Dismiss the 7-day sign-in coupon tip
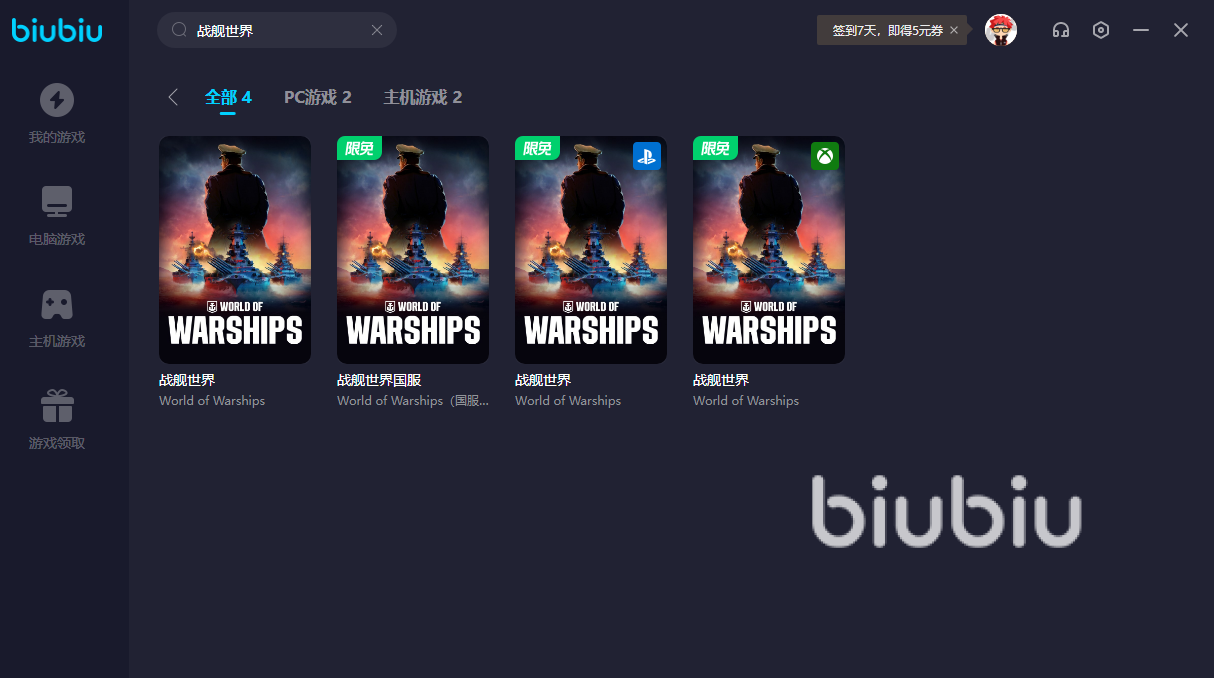The image size is (1214, 678). [954, 30]
